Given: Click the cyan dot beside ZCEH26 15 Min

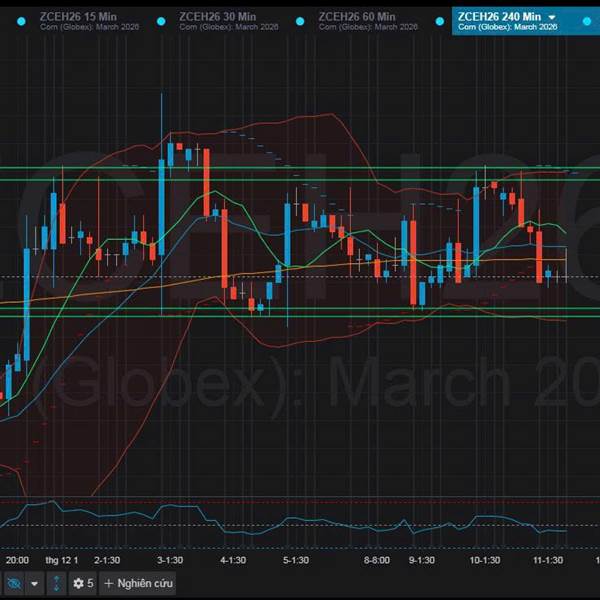Looking at the screenshot, I should 21,21.
